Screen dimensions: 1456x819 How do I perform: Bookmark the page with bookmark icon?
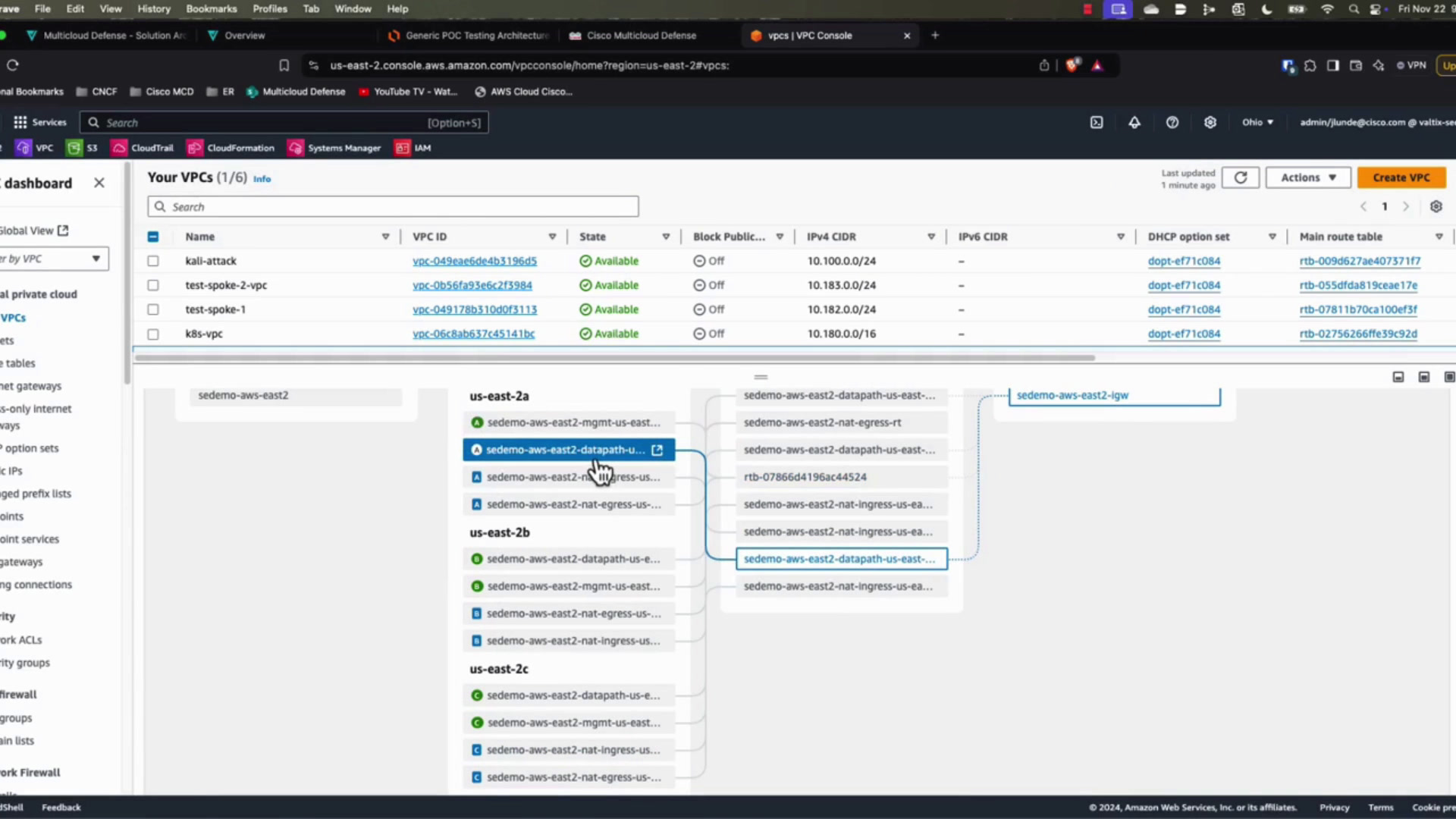click(x=284, y=65)
